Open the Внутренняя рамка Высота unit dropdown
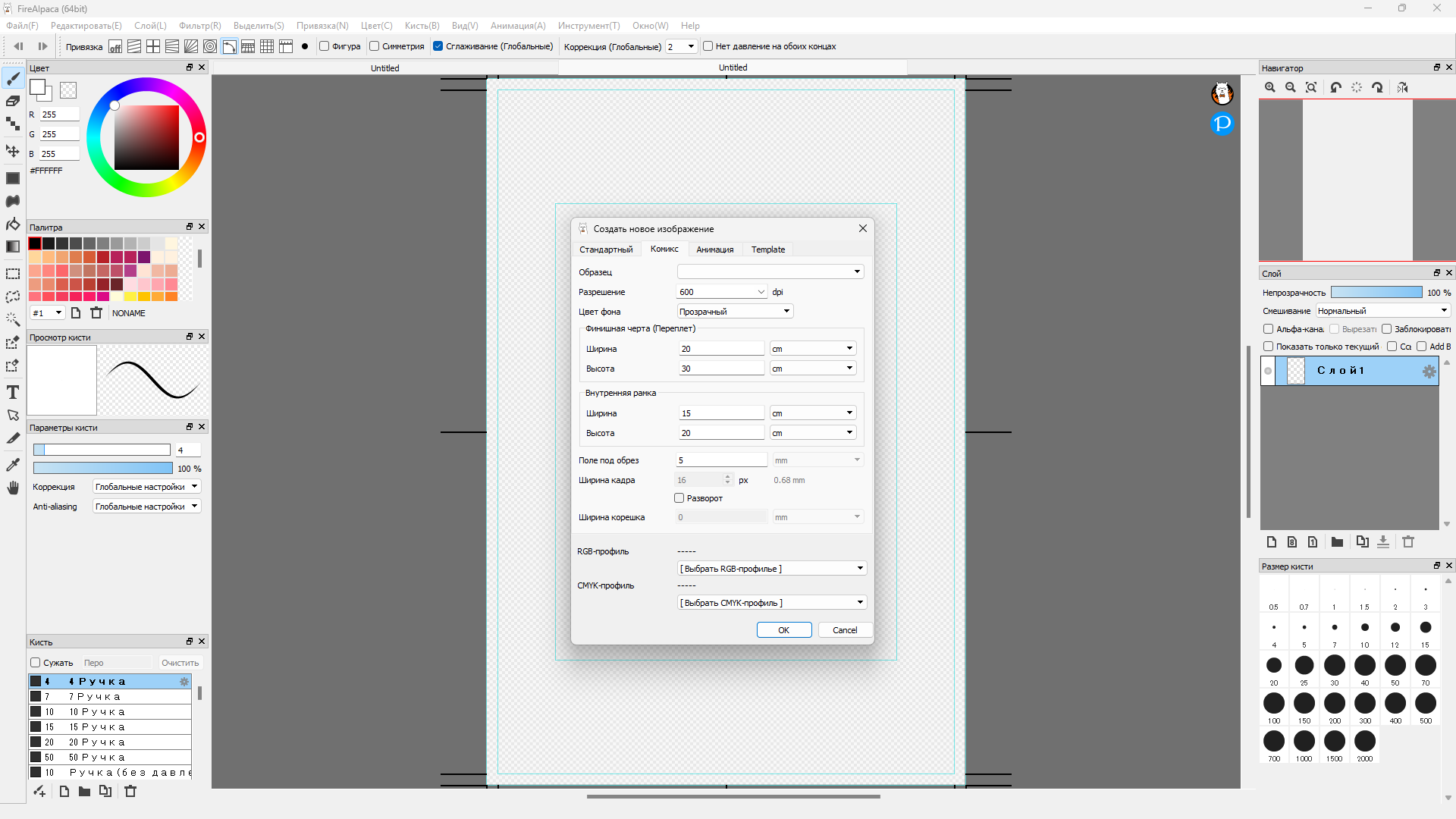The width and height of the screenshot is (1456, 819). pyautogui.click(x=814, y=433)
